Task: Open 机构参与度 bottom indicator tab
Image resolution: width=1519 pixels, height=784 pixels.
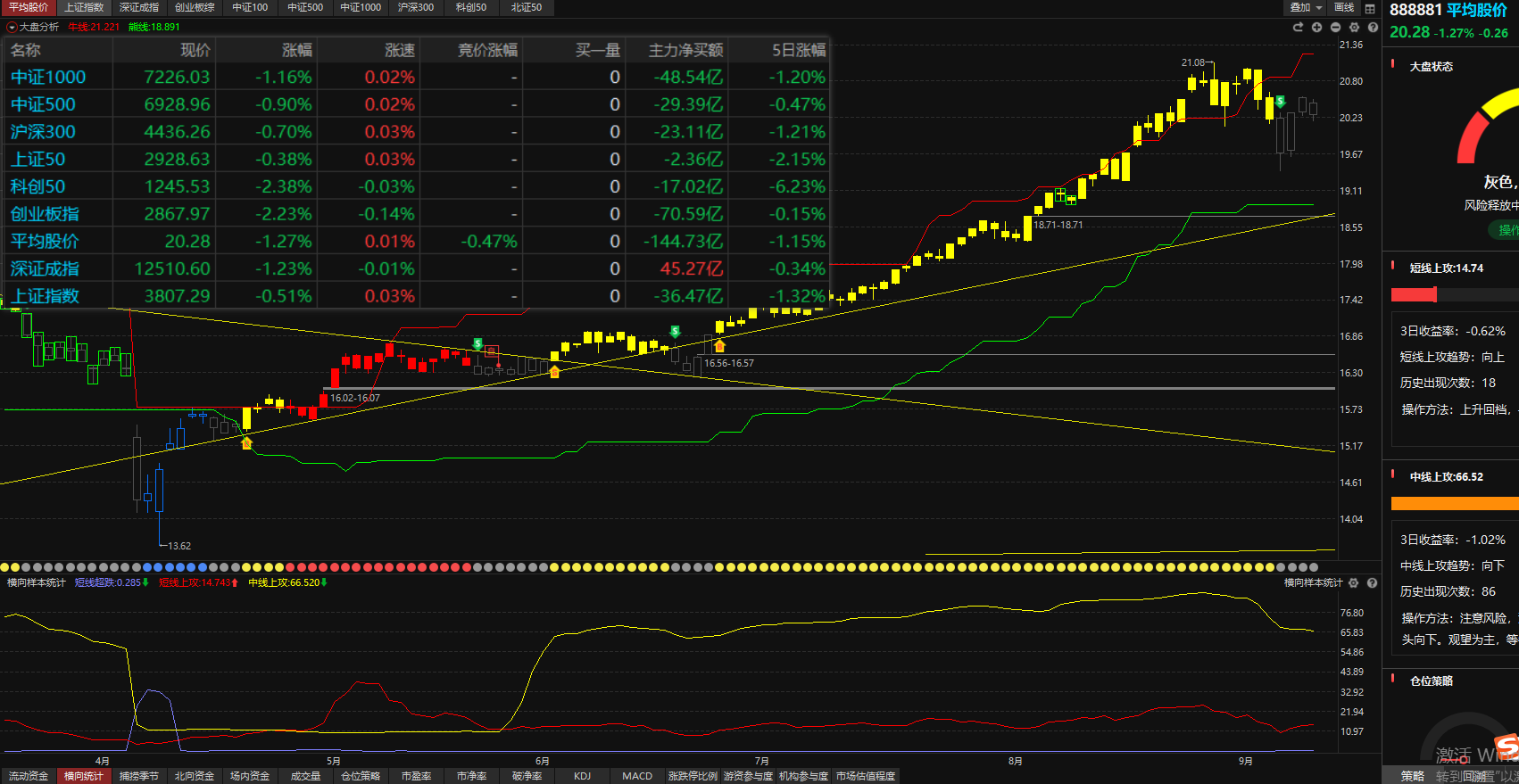Action: (803, 776)
